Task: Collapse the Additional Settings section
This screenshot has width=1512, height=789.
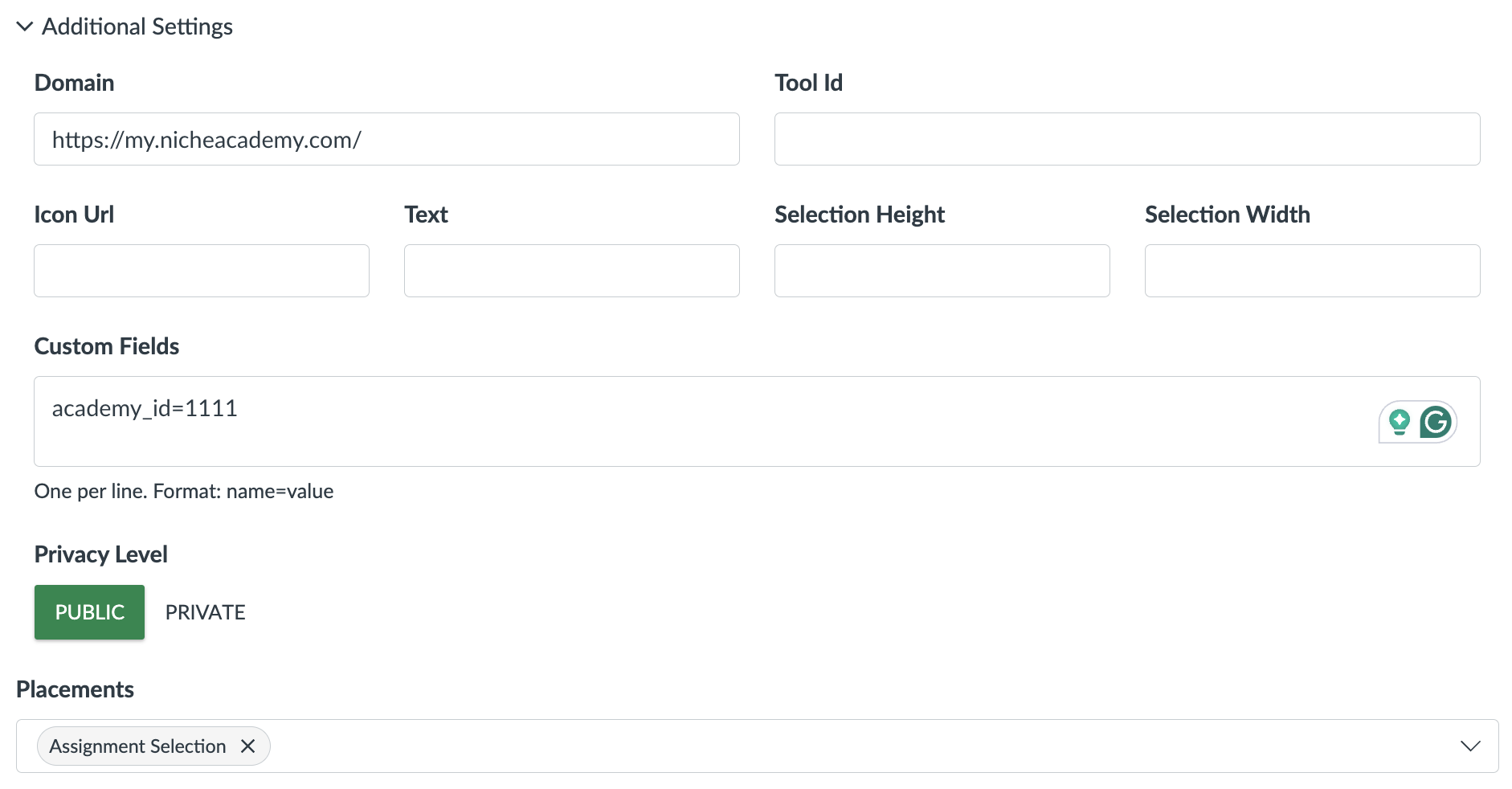Action: [x=24, y=27]
